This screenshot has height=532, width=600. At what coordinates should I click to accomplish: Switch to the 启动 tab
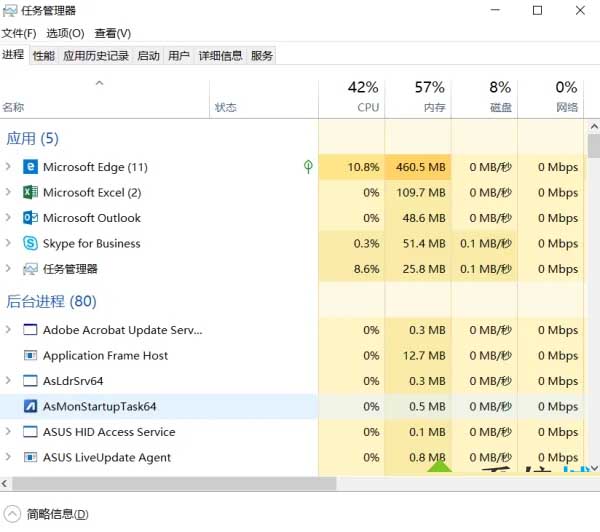[148, 56]
